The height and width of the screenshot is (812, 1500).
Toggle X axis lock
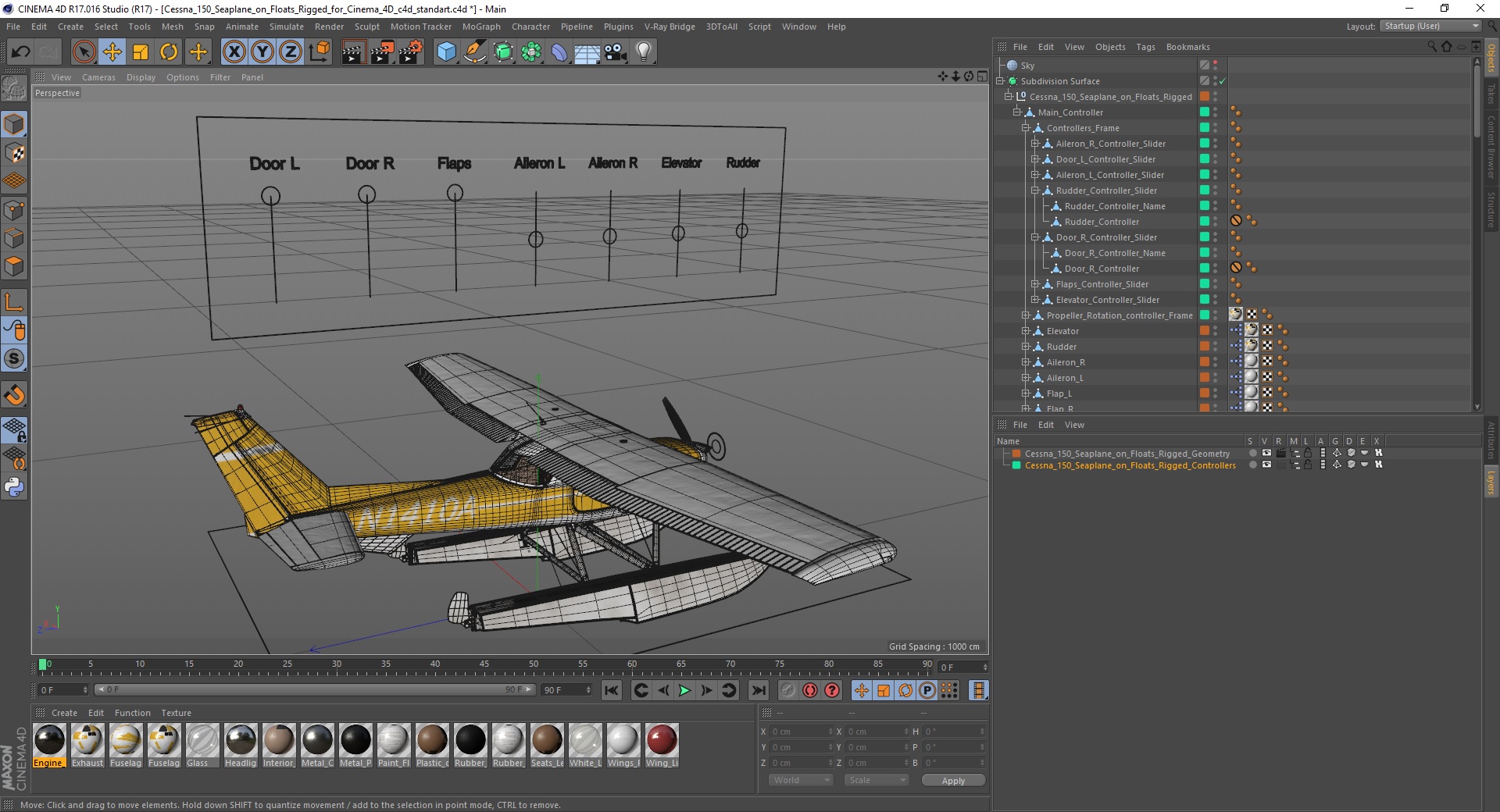click(x=234, y=52)
